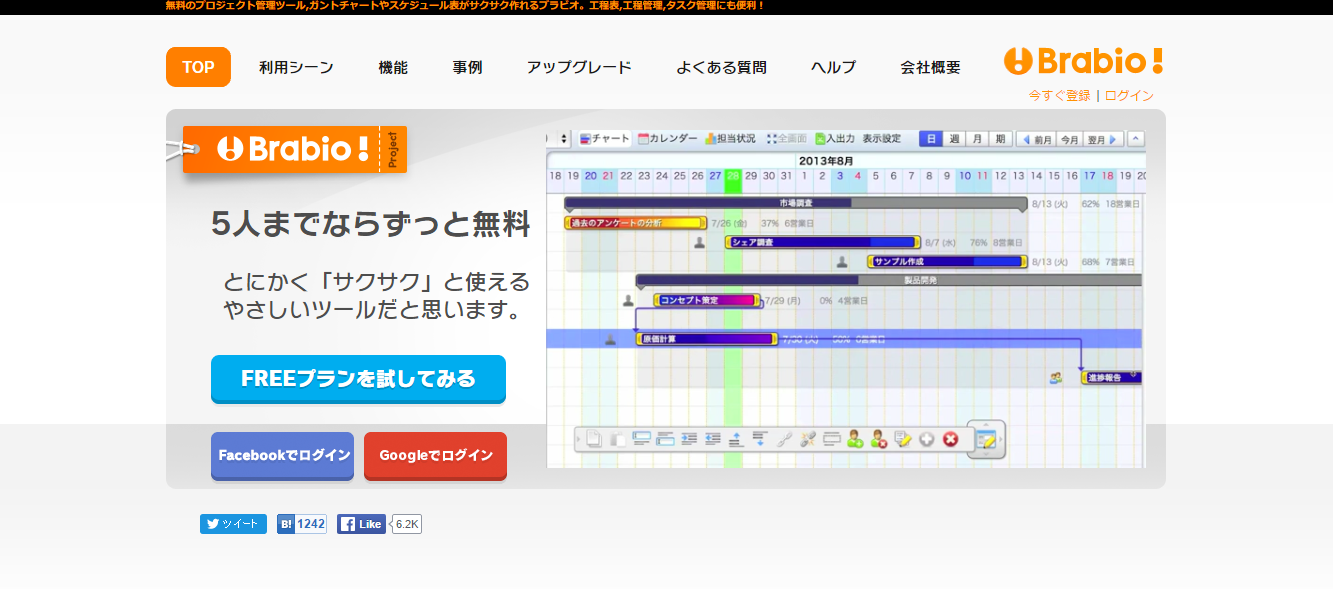Screen dimensions: 1333x589
Task: Click the gray plus add icon
Action: [x=927, y=439]
